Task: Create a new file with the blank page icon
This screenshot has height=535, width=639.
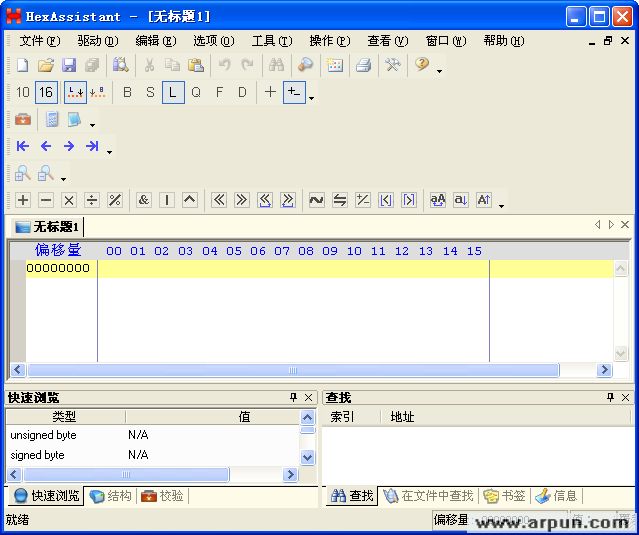Action: [23, 65]
